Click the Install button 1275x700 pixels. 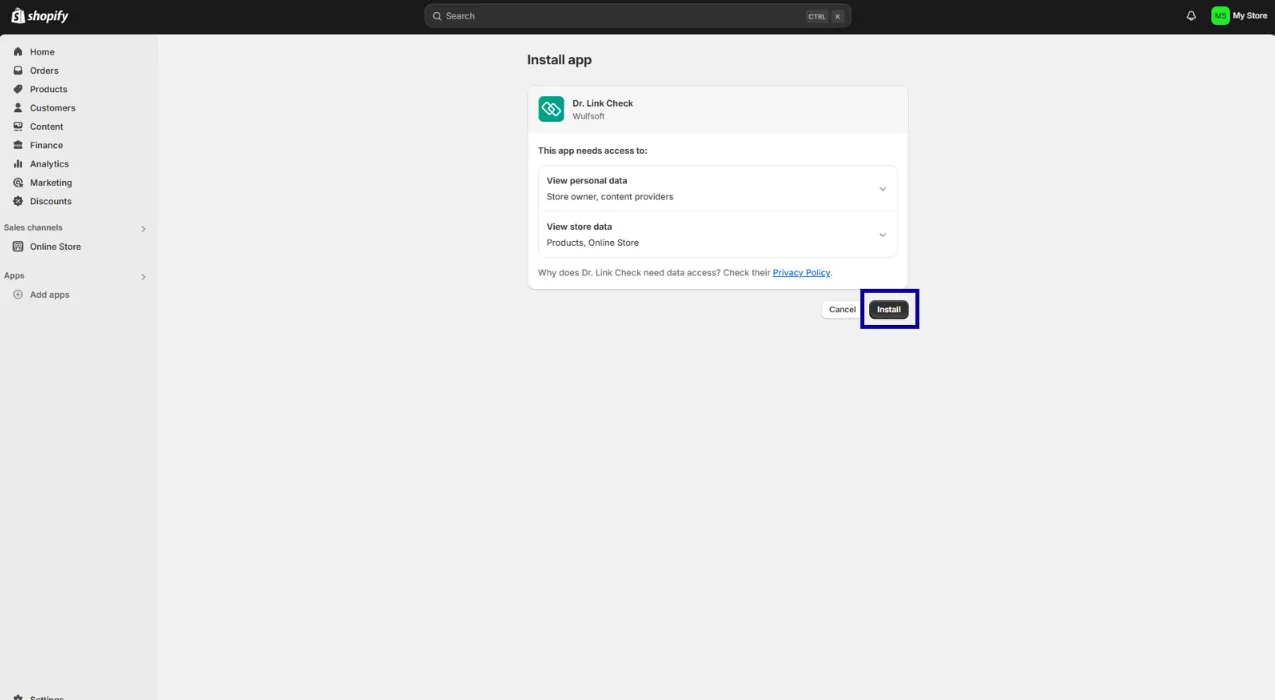click(x=889, y=310)
